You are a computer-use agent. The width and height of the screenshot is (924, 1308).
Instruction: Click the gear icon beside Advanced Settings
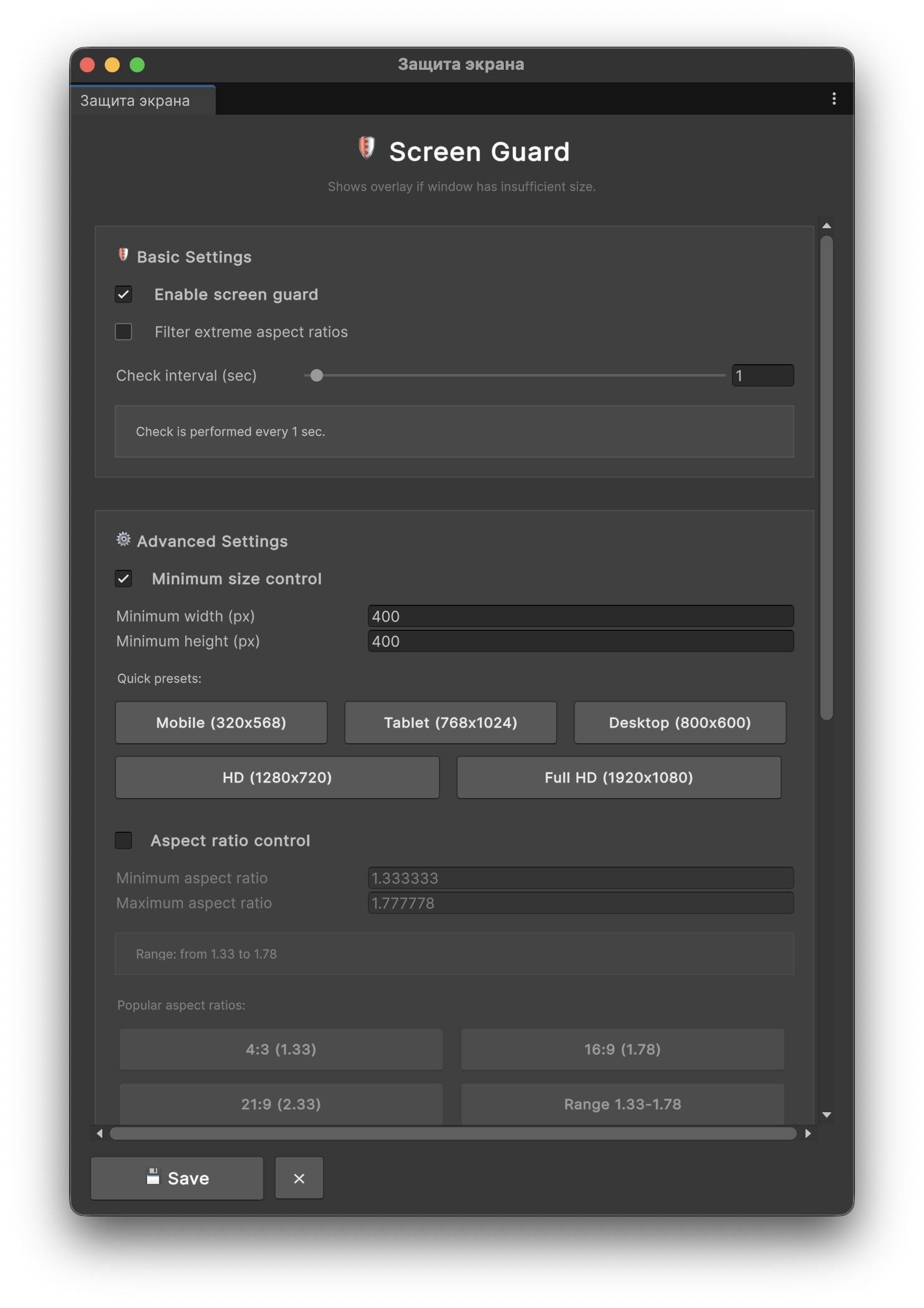(123, 540)
